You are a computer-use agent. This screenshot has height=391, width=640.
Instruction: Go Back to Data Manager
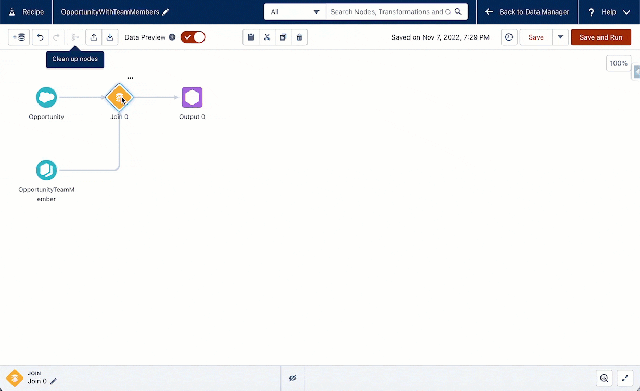[527, 12]
